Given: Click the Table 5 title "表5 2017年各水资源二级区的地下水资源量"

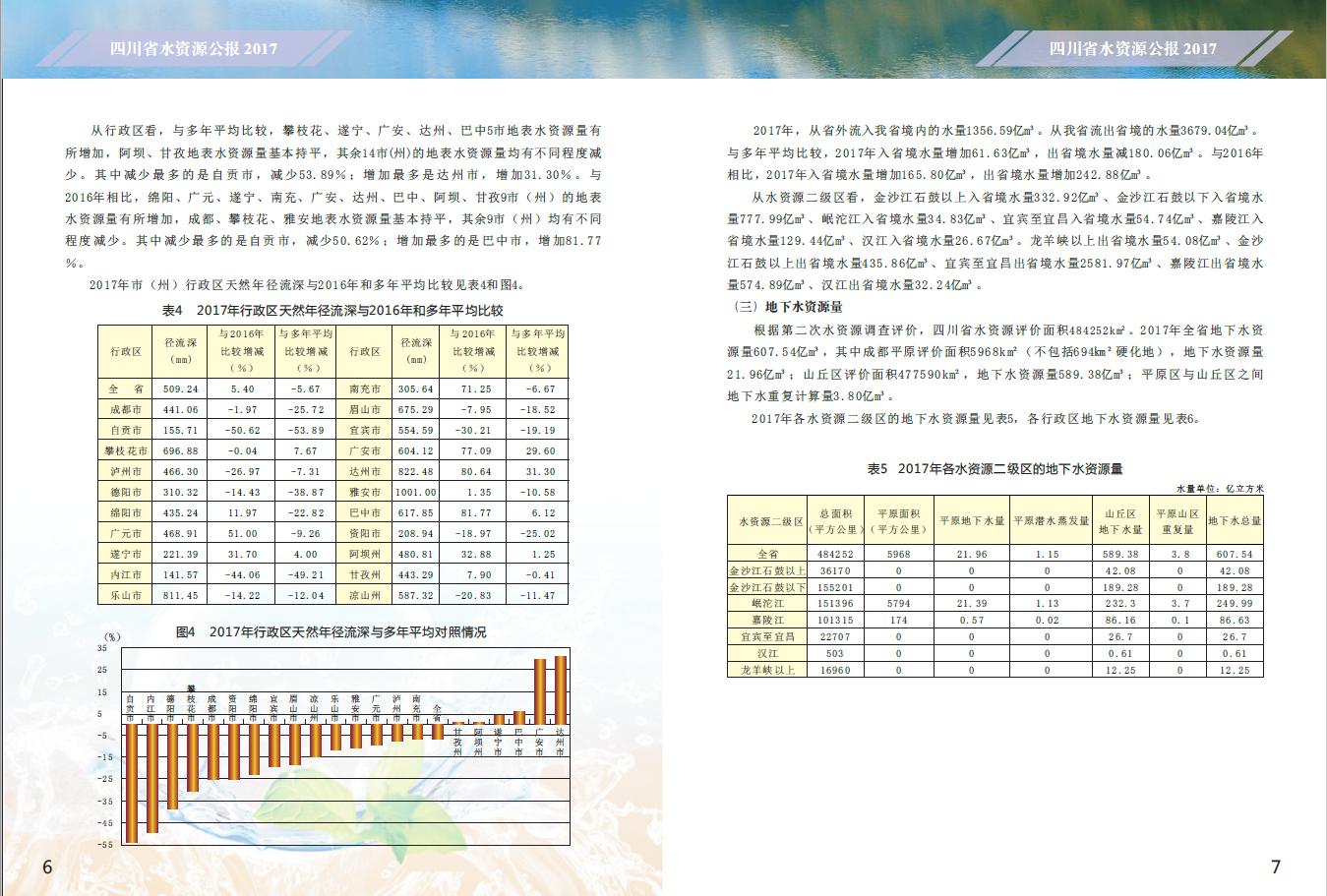Looking at the screenshot, I should (x=995, y=468).
